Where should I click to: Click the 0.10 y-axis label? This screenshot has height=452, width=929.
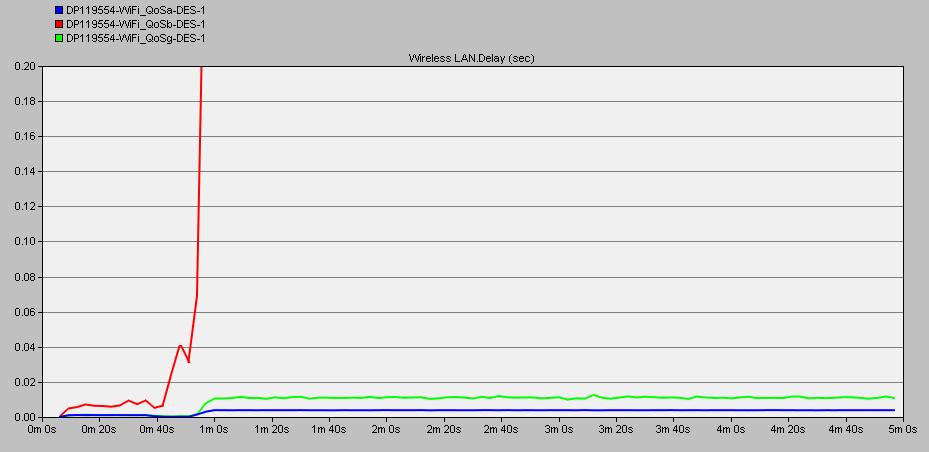point(23,242)
